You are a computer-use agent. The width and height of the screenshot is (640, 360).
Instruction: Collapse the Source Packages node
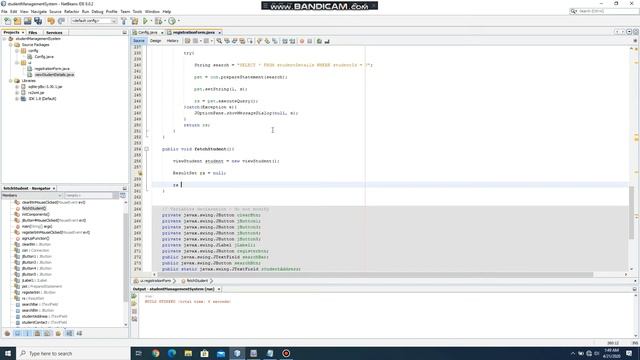click(x=11, y=44)
